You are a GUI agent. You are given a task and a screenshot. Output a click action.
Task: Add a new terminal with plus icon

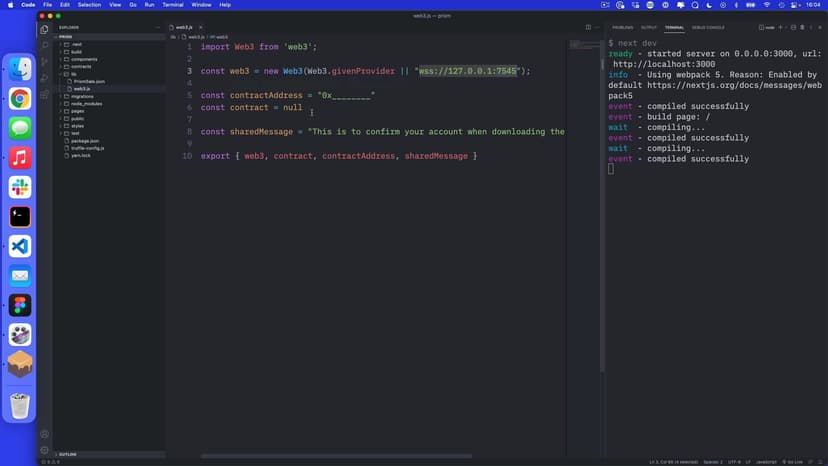(779, 27)
